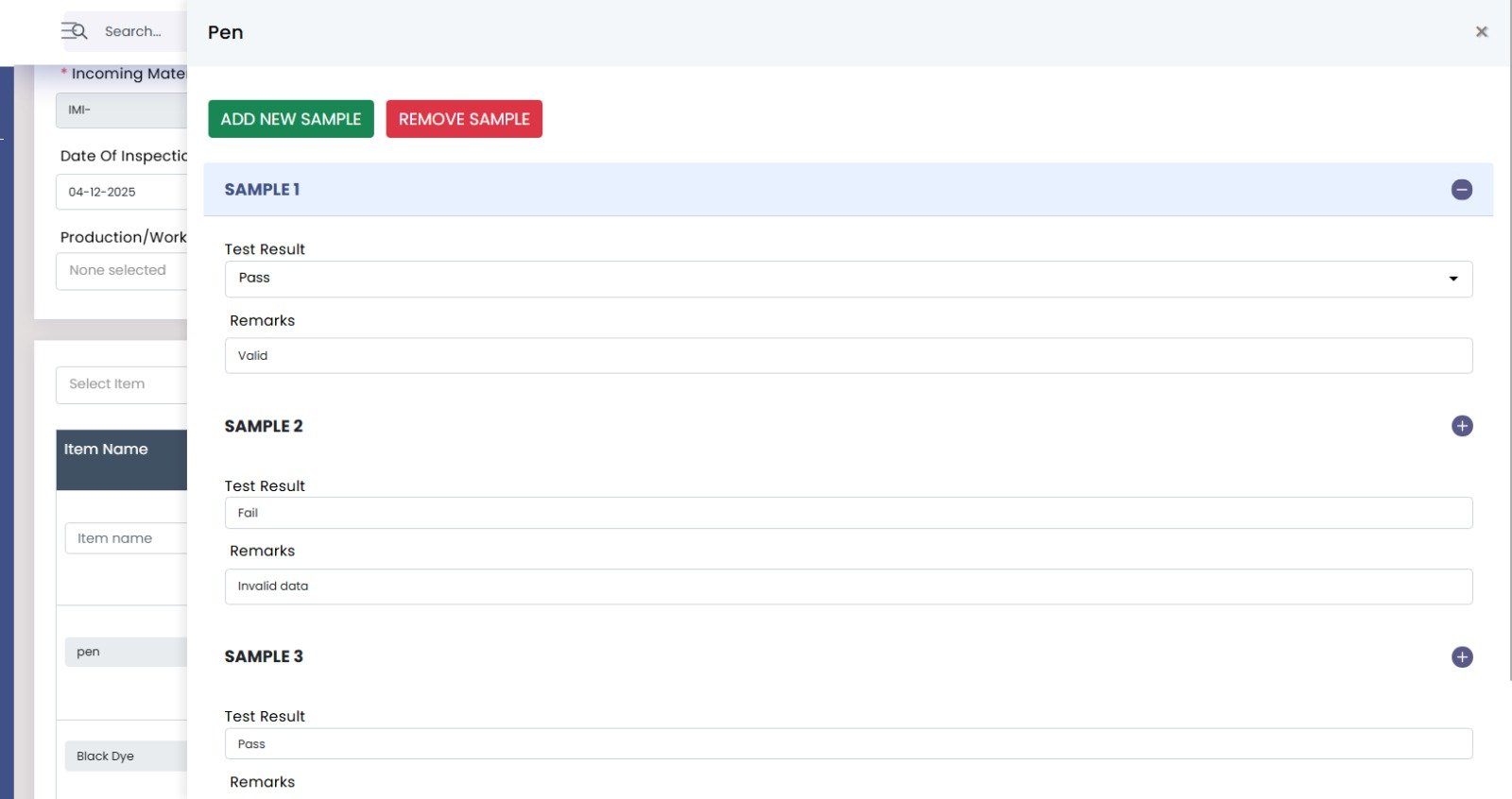Close the Pen panel
1512x799 pixels.
tap(1481, 32)
